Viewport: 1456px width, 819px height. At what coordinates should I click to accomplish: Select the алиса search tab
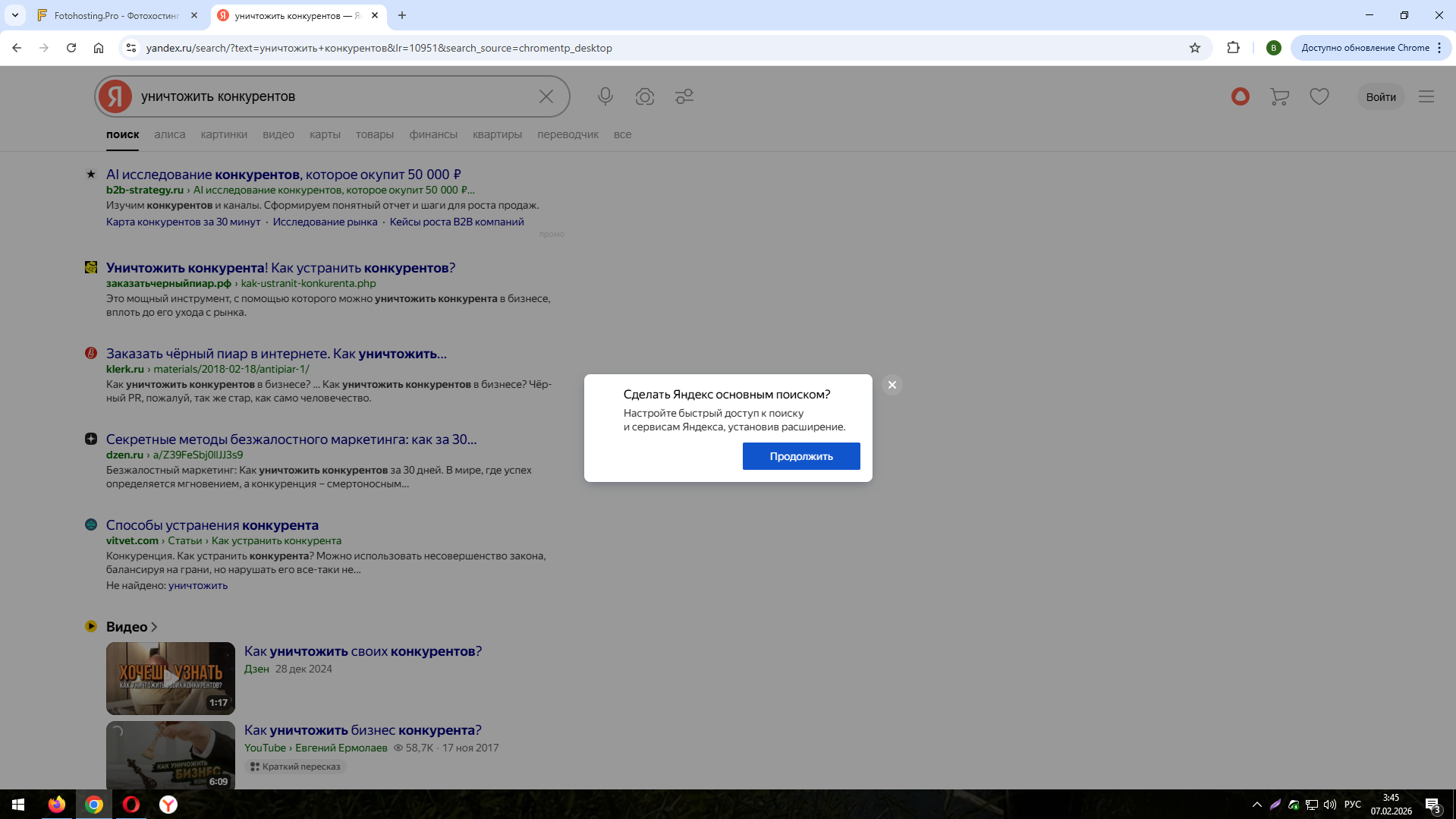(x=170, y=134)
